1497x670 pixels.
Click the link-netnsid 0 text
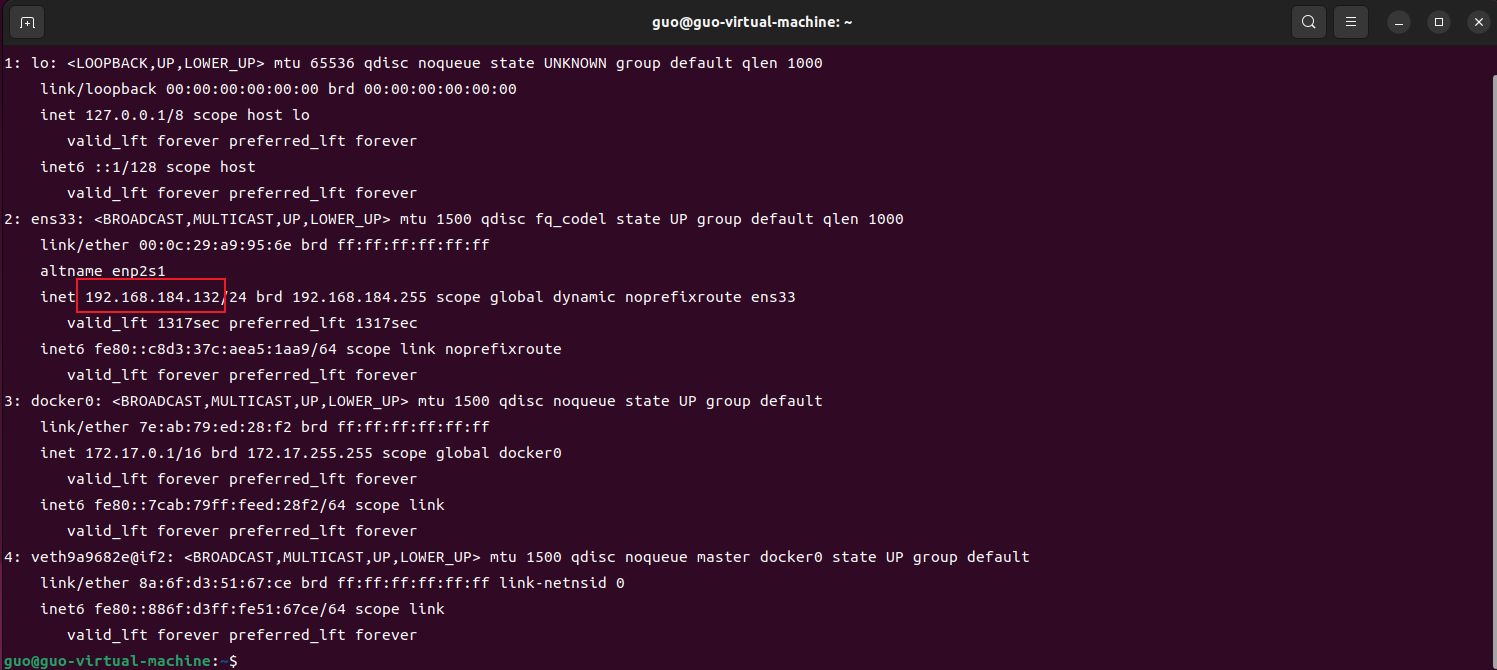click(x=562, y=583)
